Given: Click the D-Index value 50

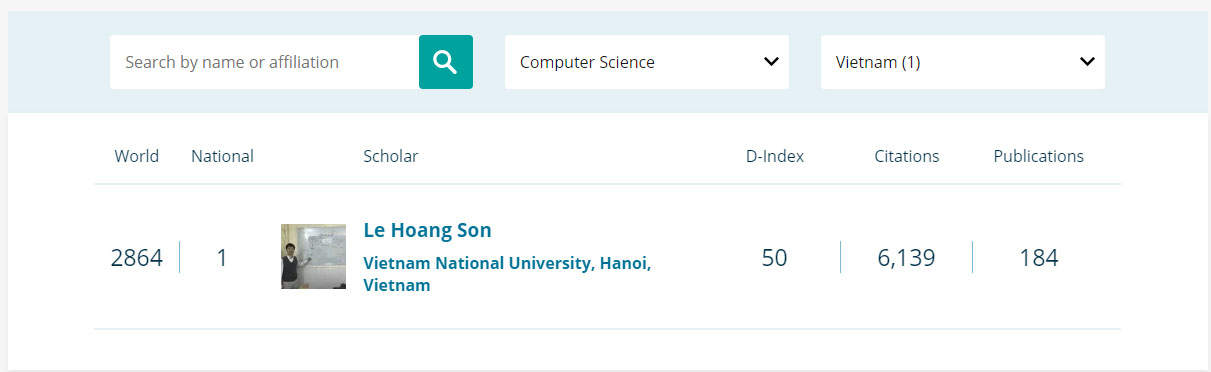Looking at the screenshot, I should pos(775,258).
